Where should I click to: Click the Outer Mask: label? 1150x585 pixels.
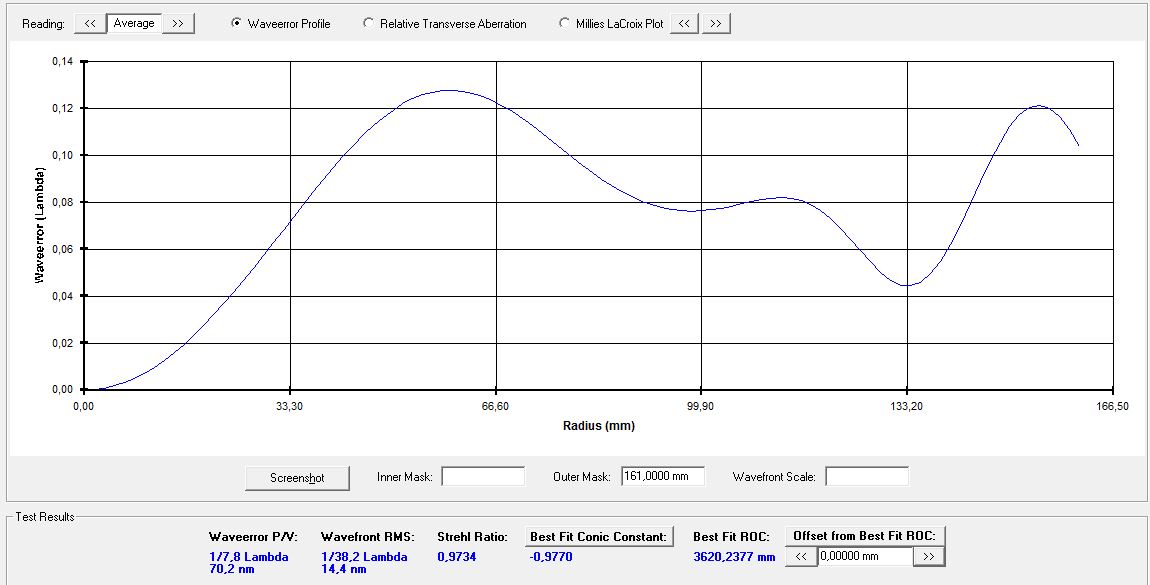(582, 477)
